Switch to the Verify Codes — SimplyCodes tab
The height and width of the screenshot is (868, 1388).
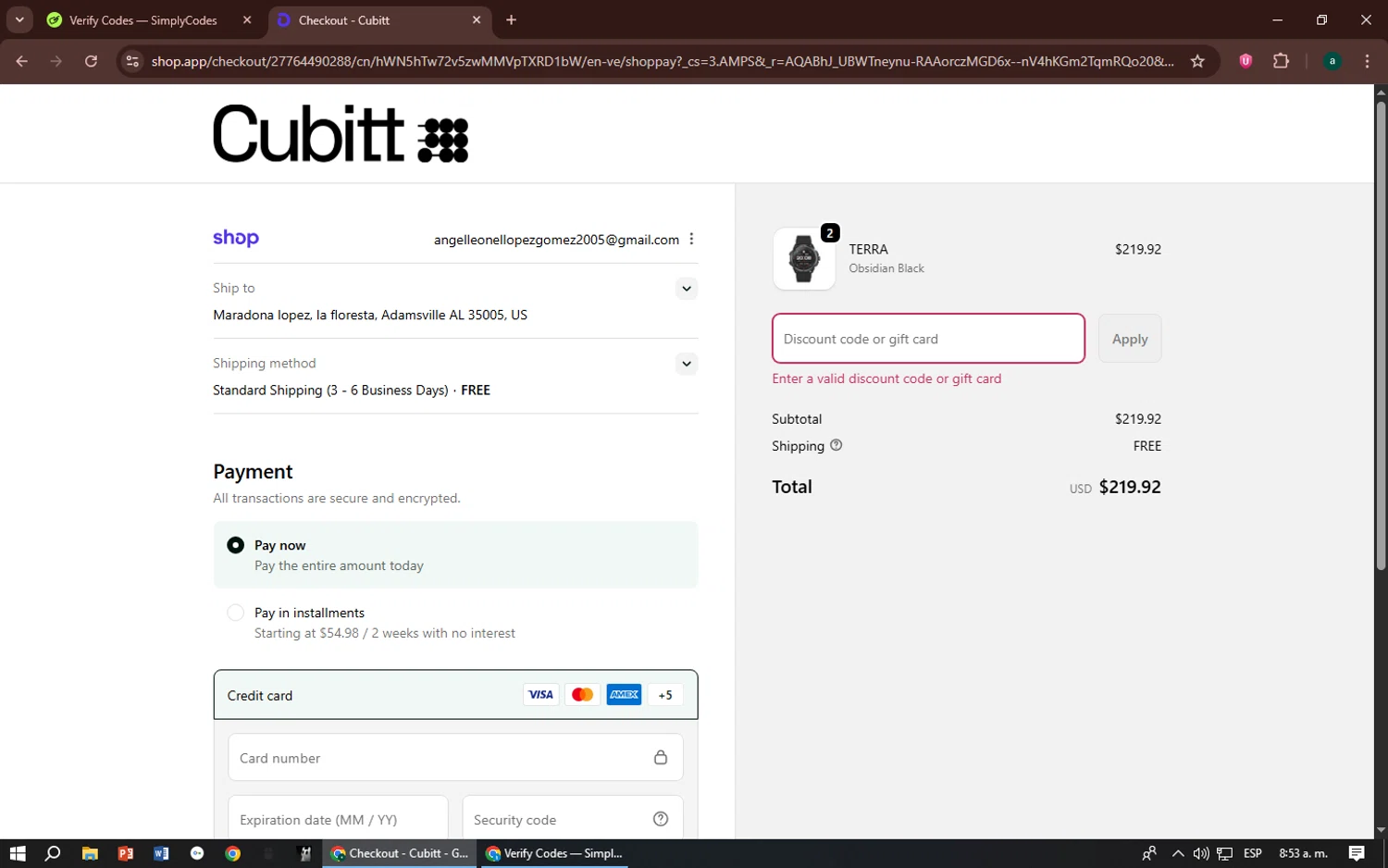pyautogui.click(x=143, y=20)
